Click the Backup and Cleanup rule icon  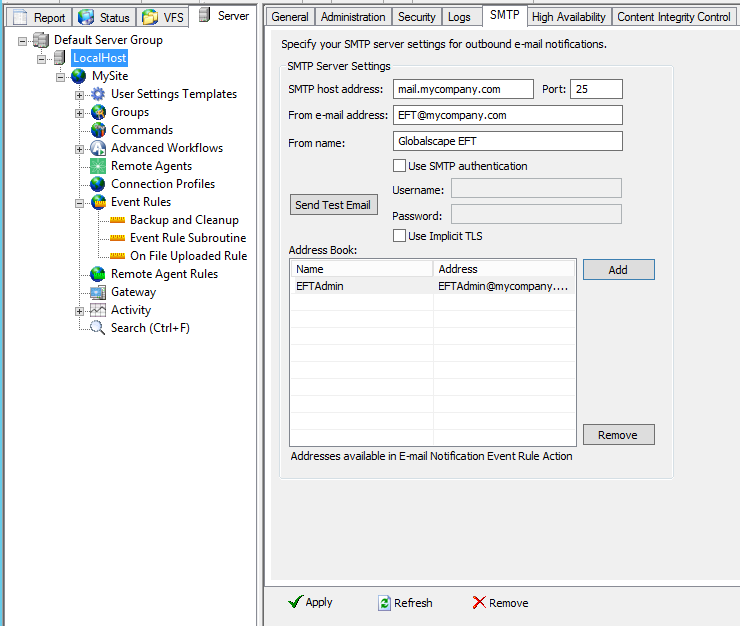tap(118, 220)
